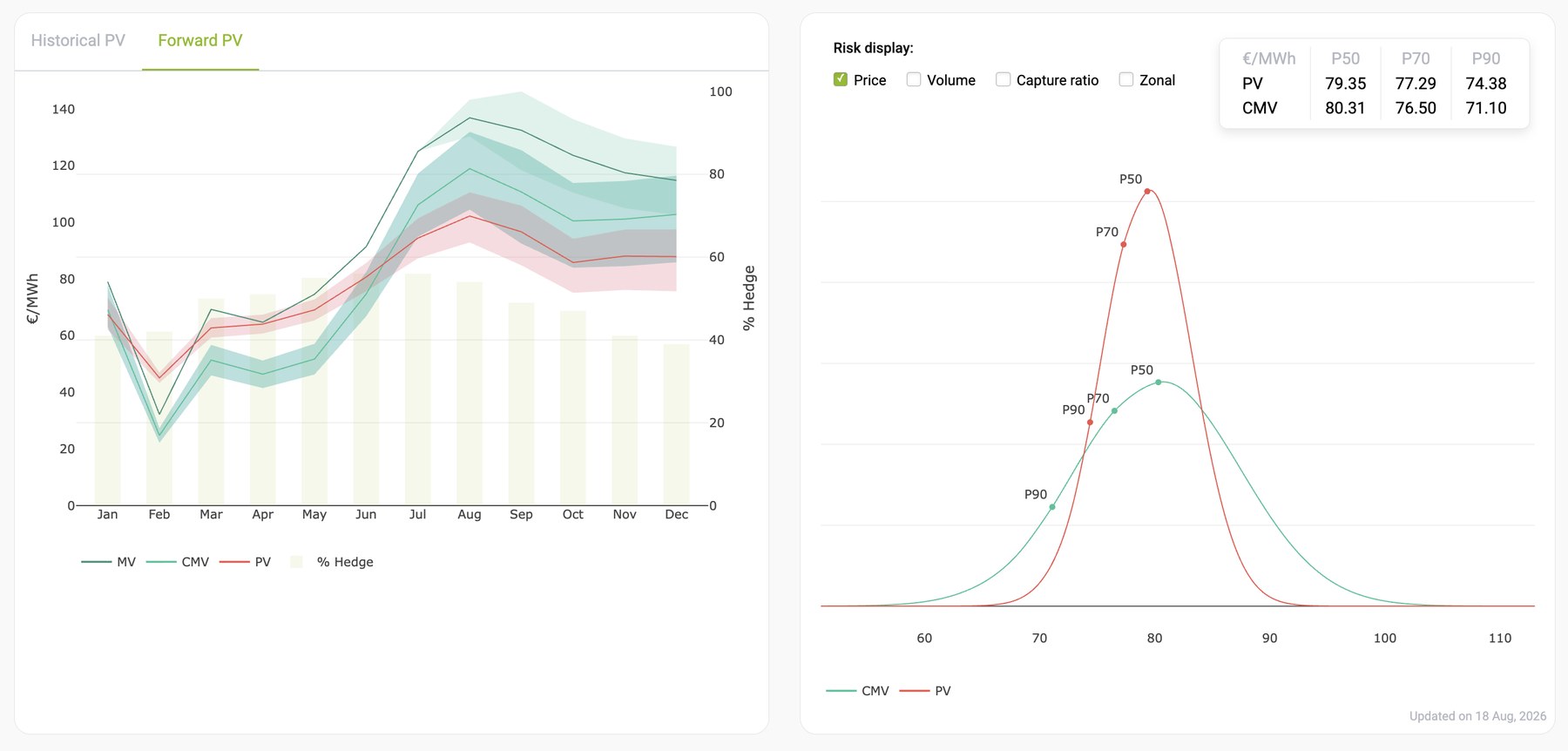
Task: Click the Dec hedge bar
Action: click(x=677, y=425)
